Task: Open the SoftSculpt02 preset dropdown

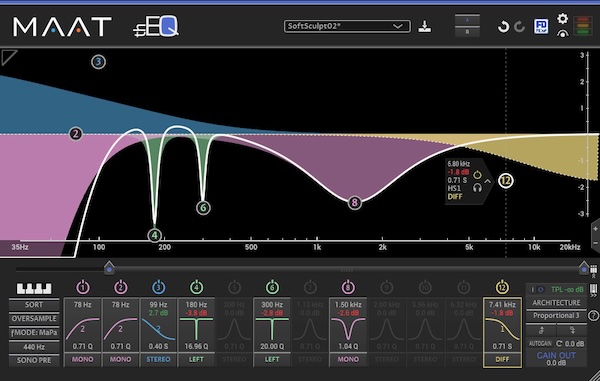Action: [x=347, y=26]
